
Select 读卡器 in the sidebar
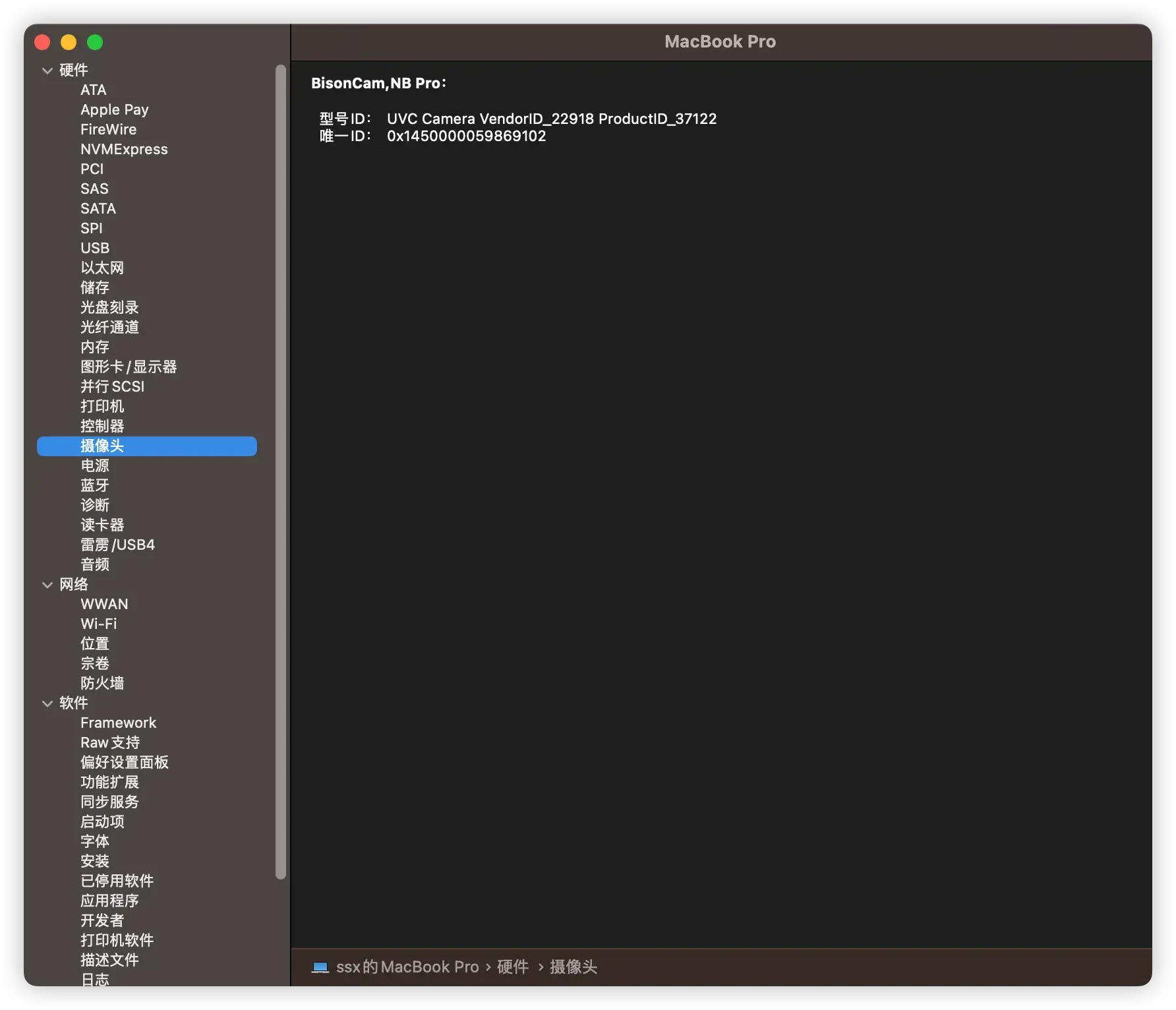102,525
